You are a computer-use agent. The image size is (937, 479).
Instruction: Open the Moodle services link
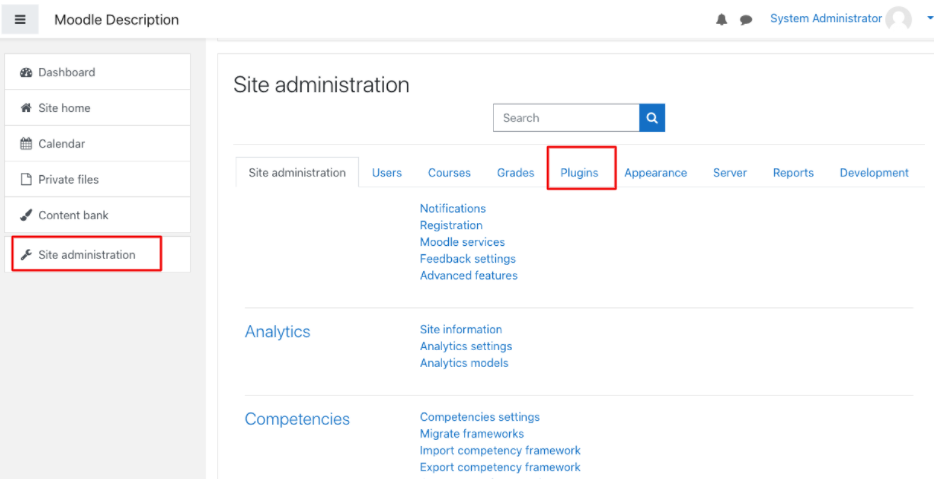[x=462, y=242]
